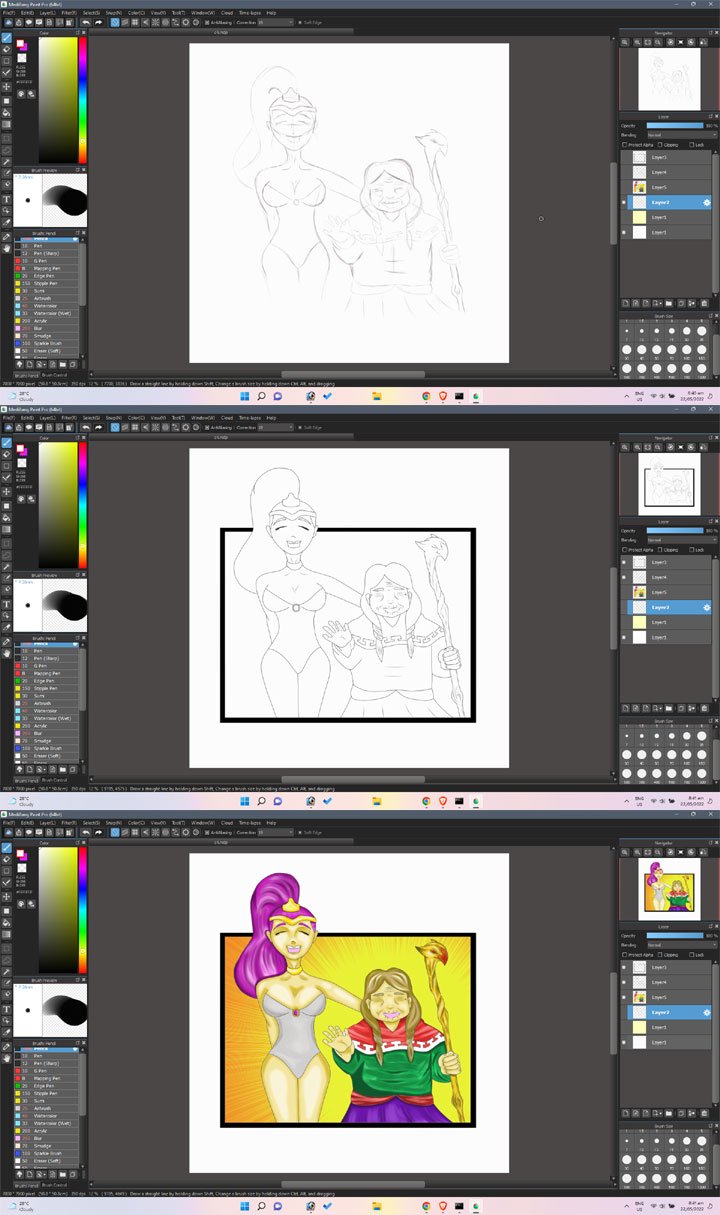Toggle Layer2 visibility in rough-sketch window
Screen dimensions: 720x1215
624,202
